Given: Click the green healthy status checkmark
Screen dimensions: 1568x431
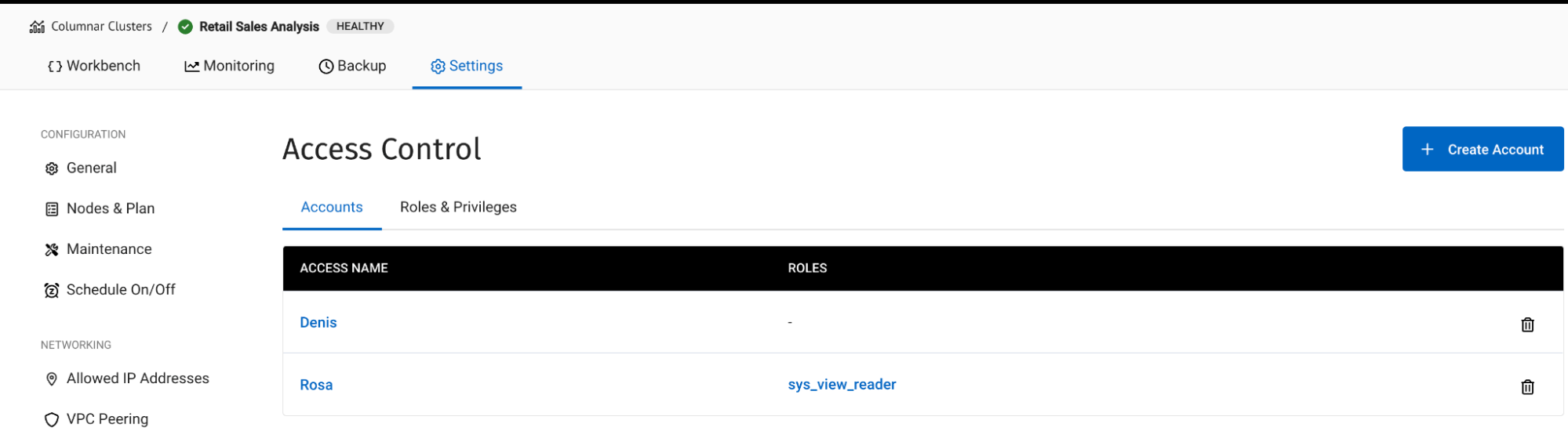Looking at the screenshot, I should point(185,27).
